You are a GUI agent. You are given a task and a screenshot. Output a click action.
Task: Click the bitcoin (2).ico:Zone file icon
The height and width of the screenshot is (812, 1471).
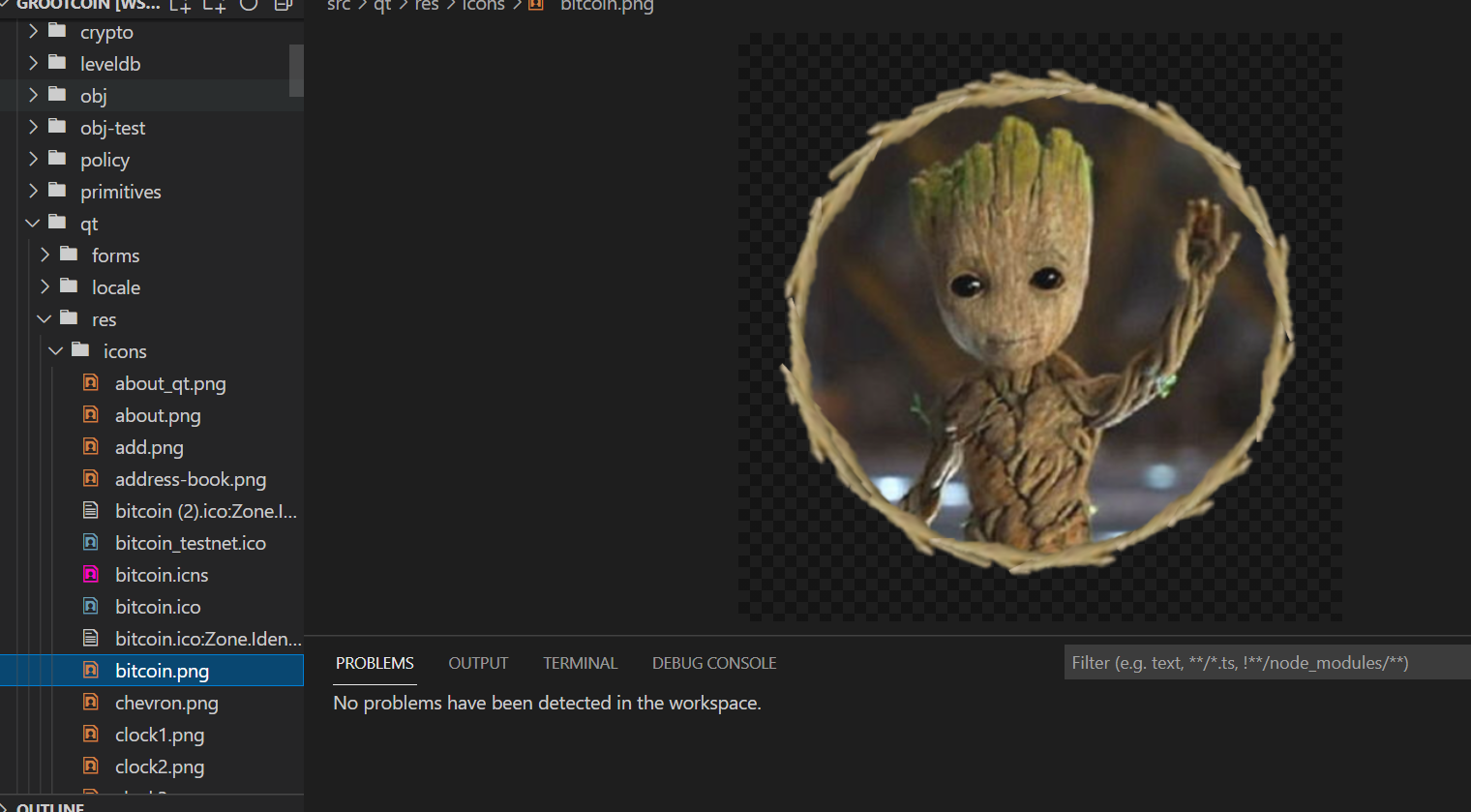(x=91, y=510)
